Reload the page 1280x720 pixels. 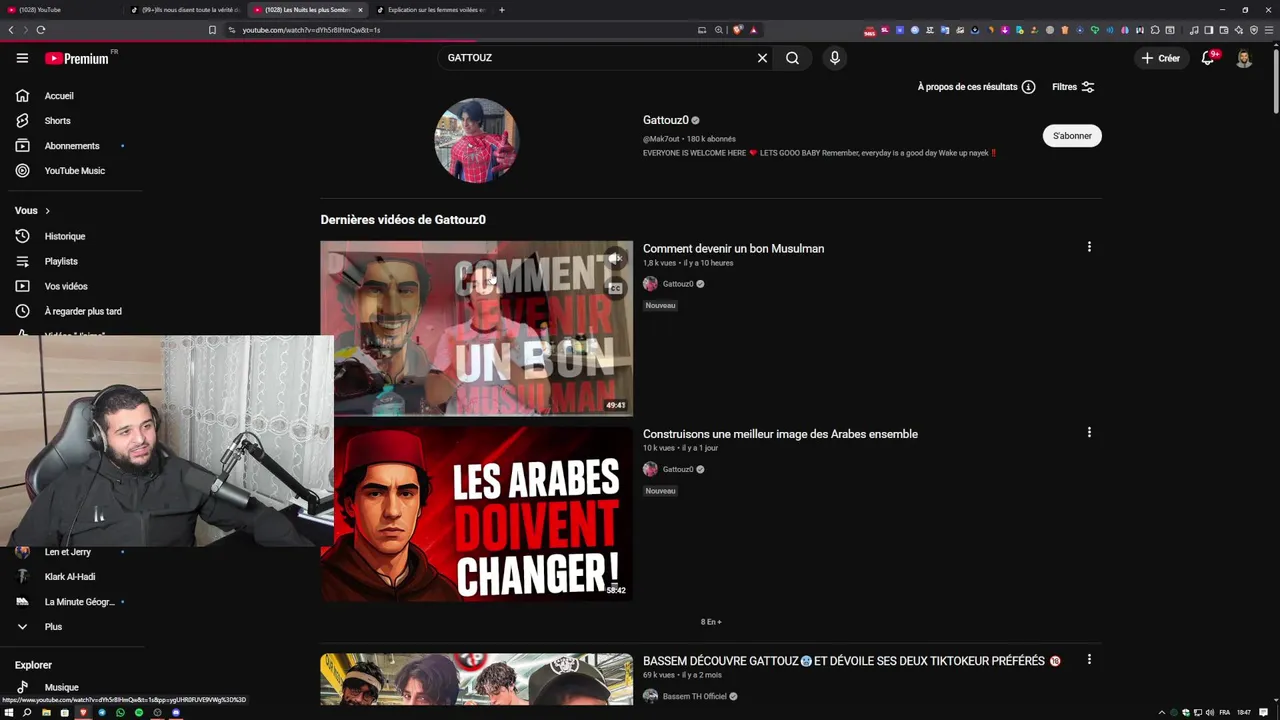(40, 30)
